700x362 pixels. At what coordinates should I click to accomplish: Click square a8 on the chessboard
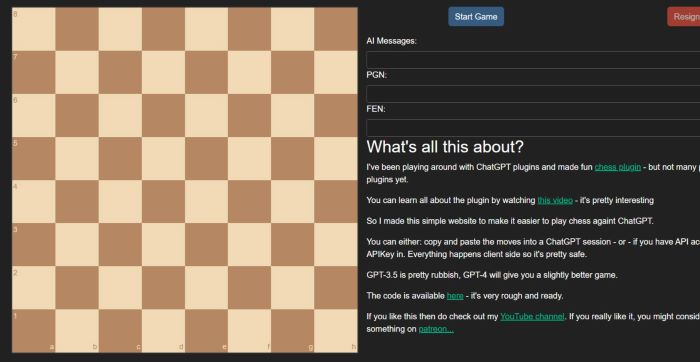point(33,29)
